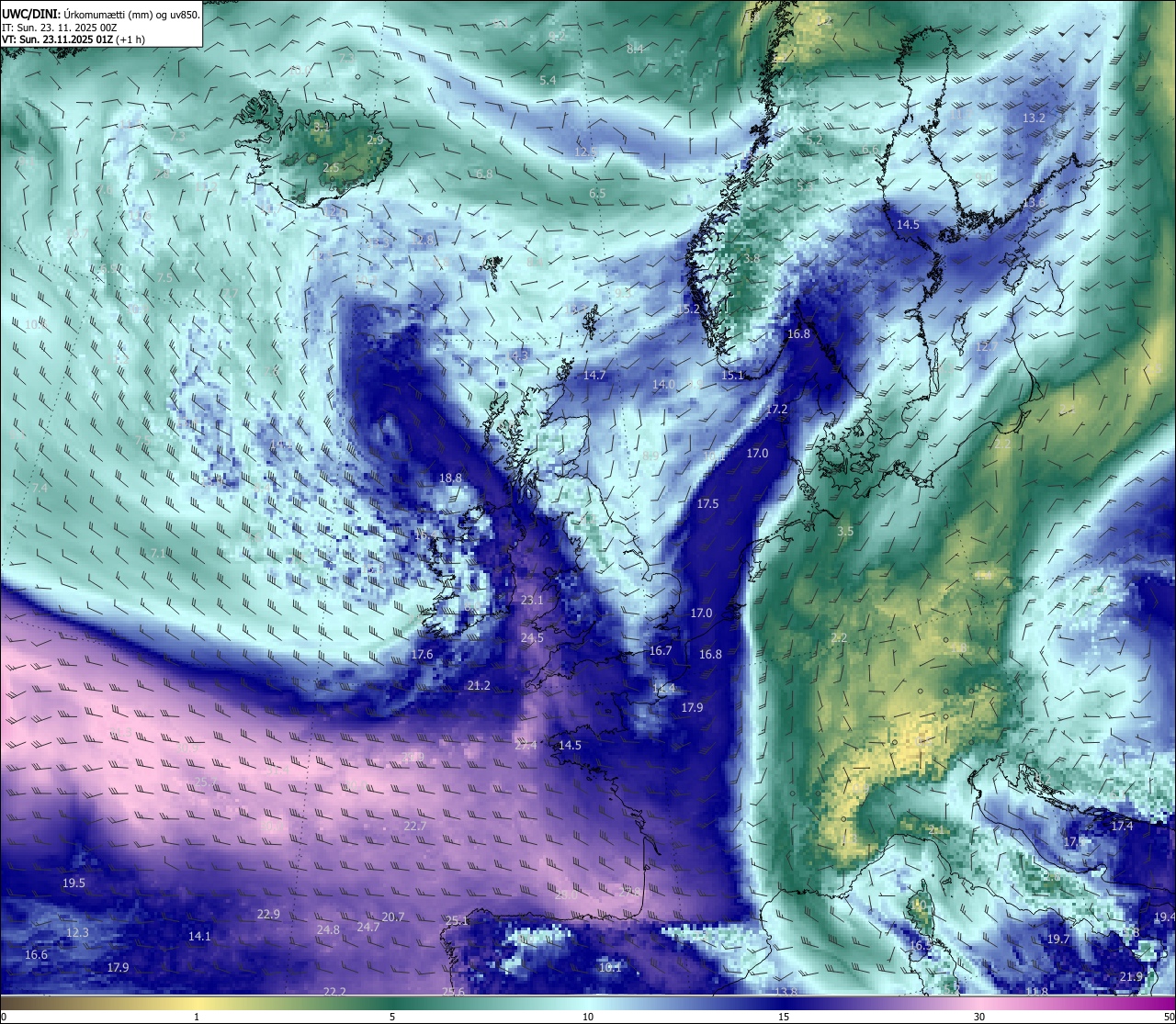Click the 0 label on the colour scale

pyautogui.click(x=4, y=1017)
